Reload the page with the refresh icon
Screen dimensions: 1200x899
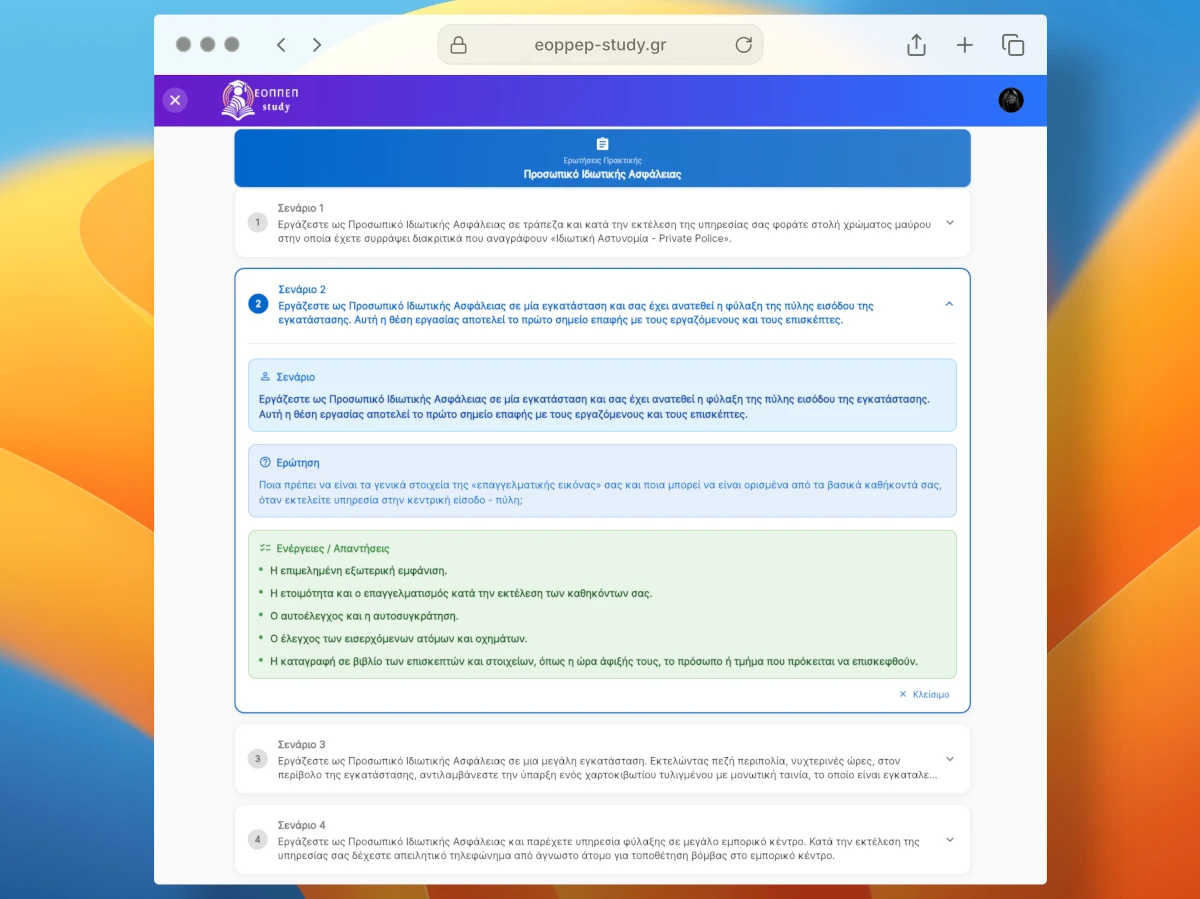click(743, 45)
